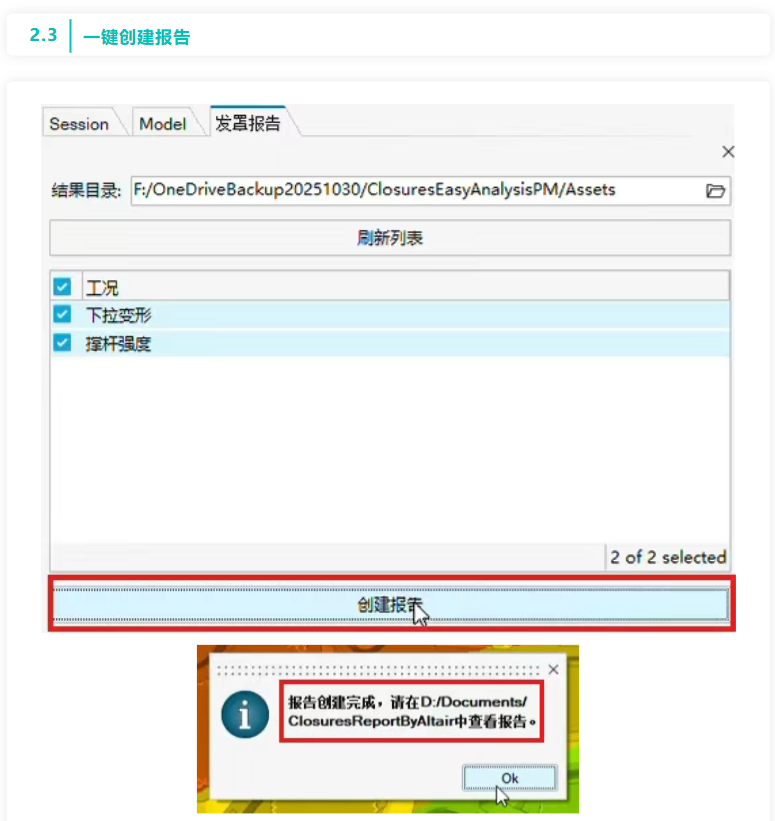Viewport: 775px width, 821px height.
Task: Switch to the Session tab
Action: coord(79,124)
